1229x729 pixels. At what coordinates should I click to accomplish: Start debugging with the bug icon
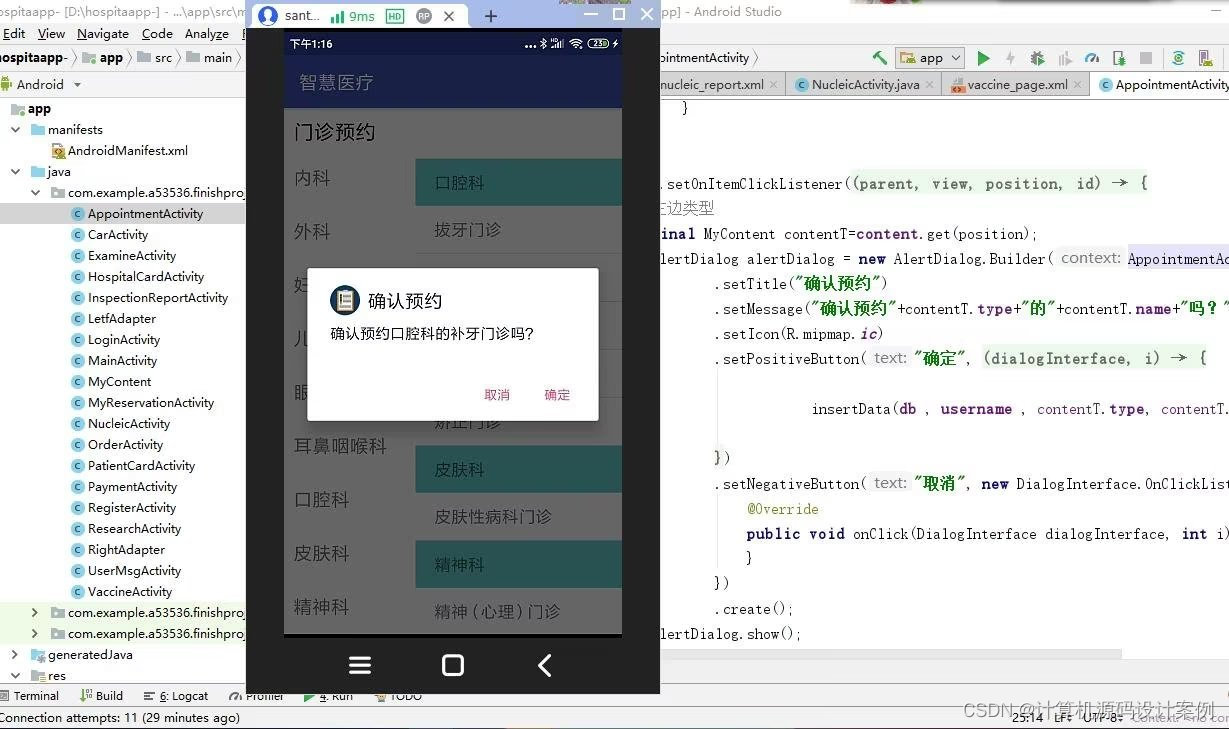[1036, 57]
